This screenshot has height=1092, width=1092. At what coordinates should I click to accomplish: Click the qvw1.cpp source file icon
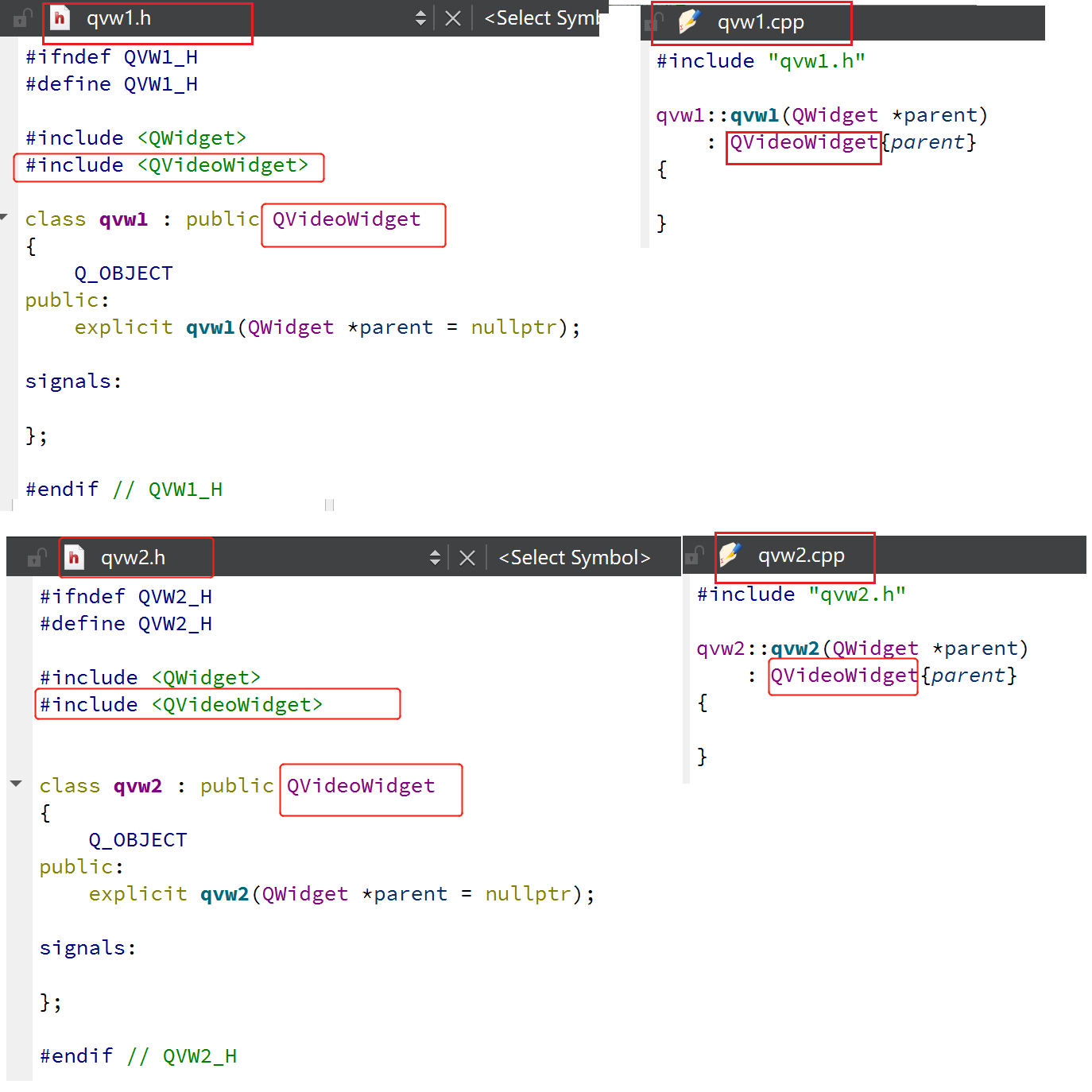click(689, 21)
